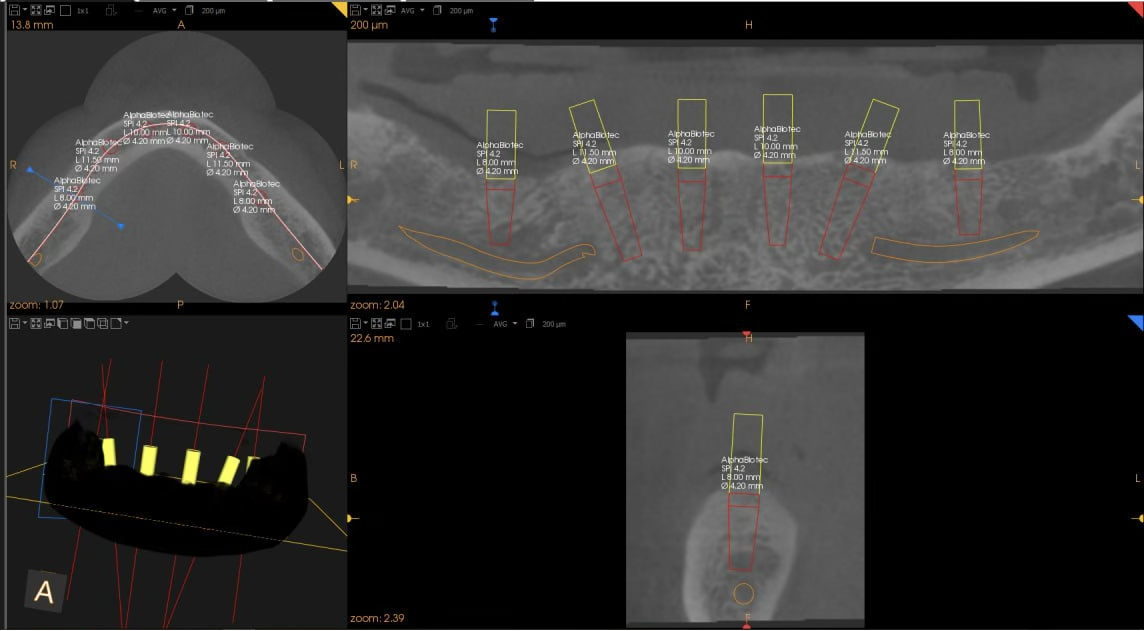Click yellow slice marker on left edge of panoramic view

tap(353, 199)
